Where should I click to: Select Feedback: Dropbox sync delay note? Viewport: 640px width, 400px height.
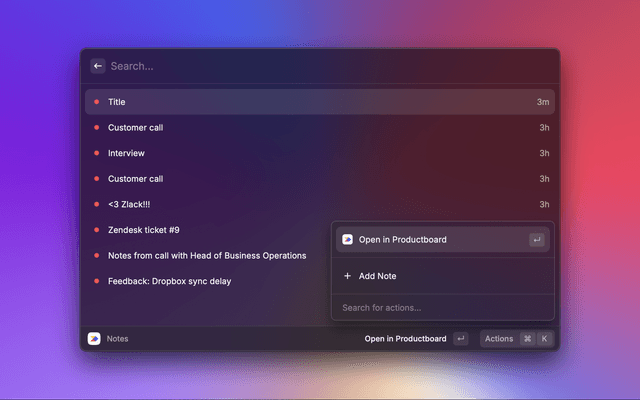[169, 281]
